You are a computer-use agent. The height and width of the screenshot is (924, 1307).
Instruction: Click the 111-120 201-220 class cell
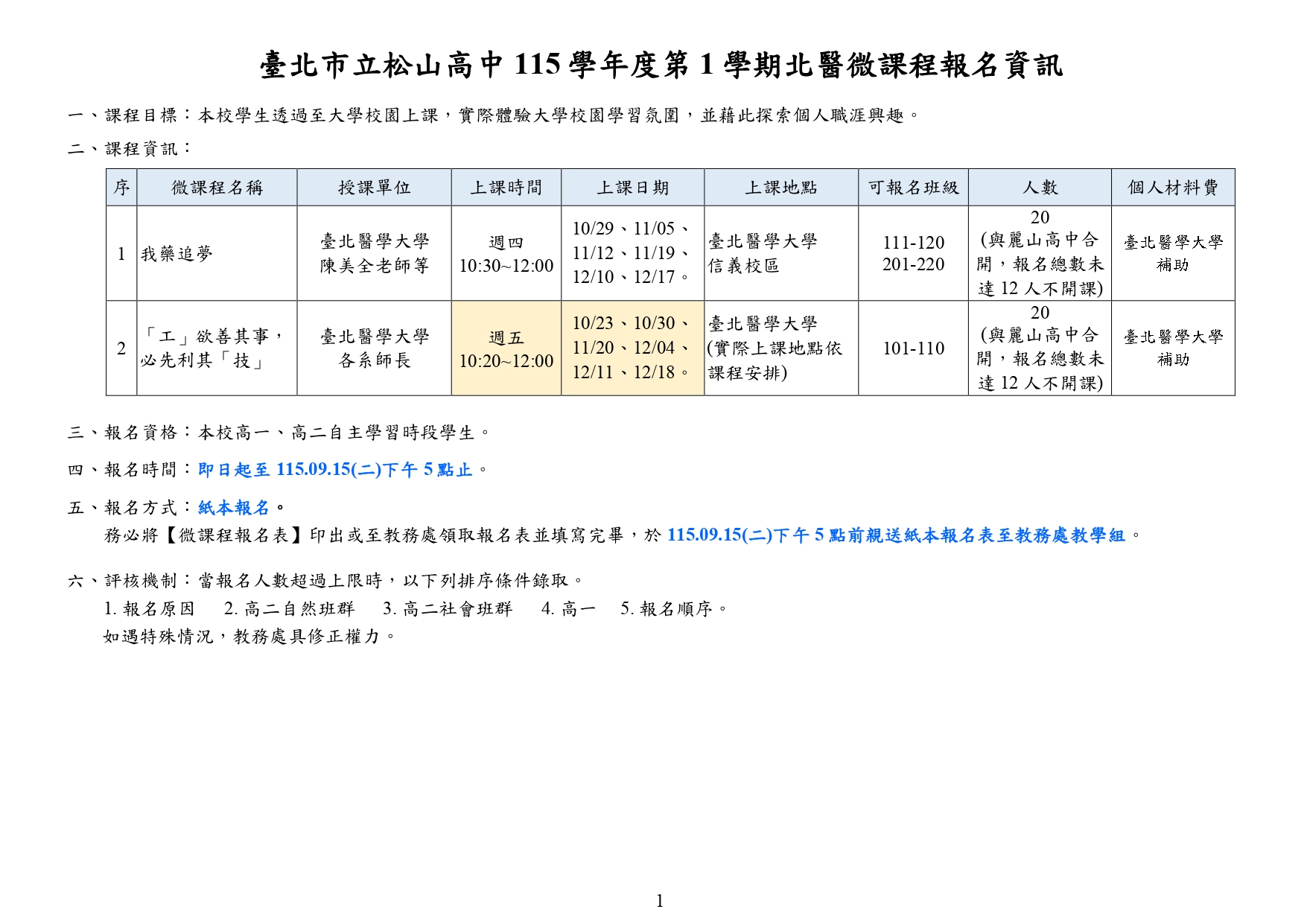(x=913, y=253)
